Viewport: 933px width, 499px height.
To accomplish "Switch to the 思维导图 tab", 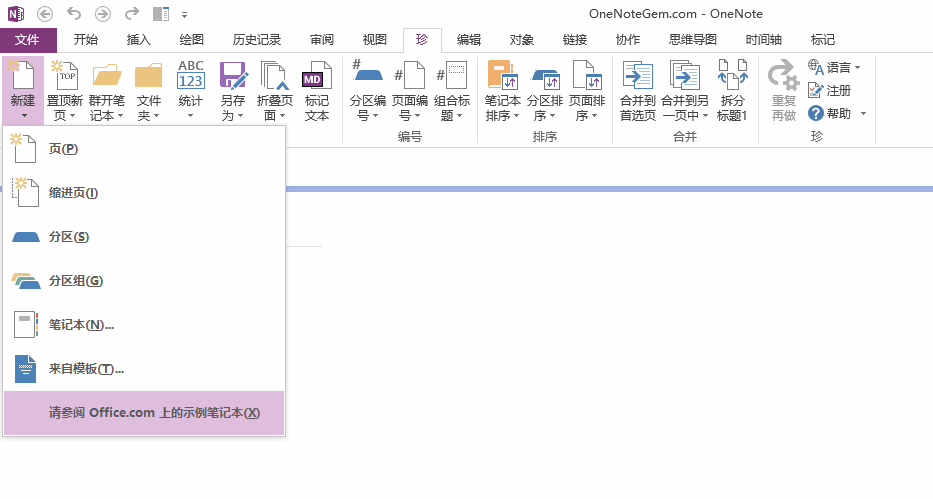I will (693, 40).
